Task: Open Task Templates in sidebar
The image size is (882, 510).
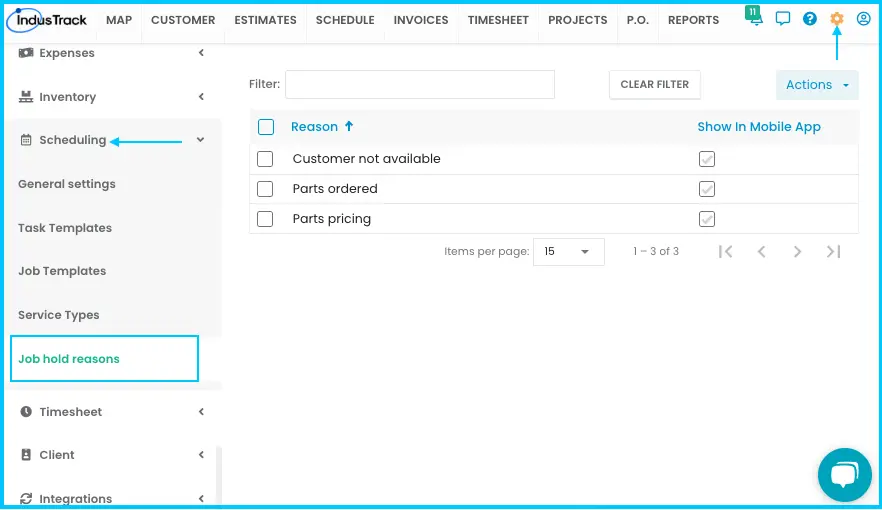Action: pos(65,228)
